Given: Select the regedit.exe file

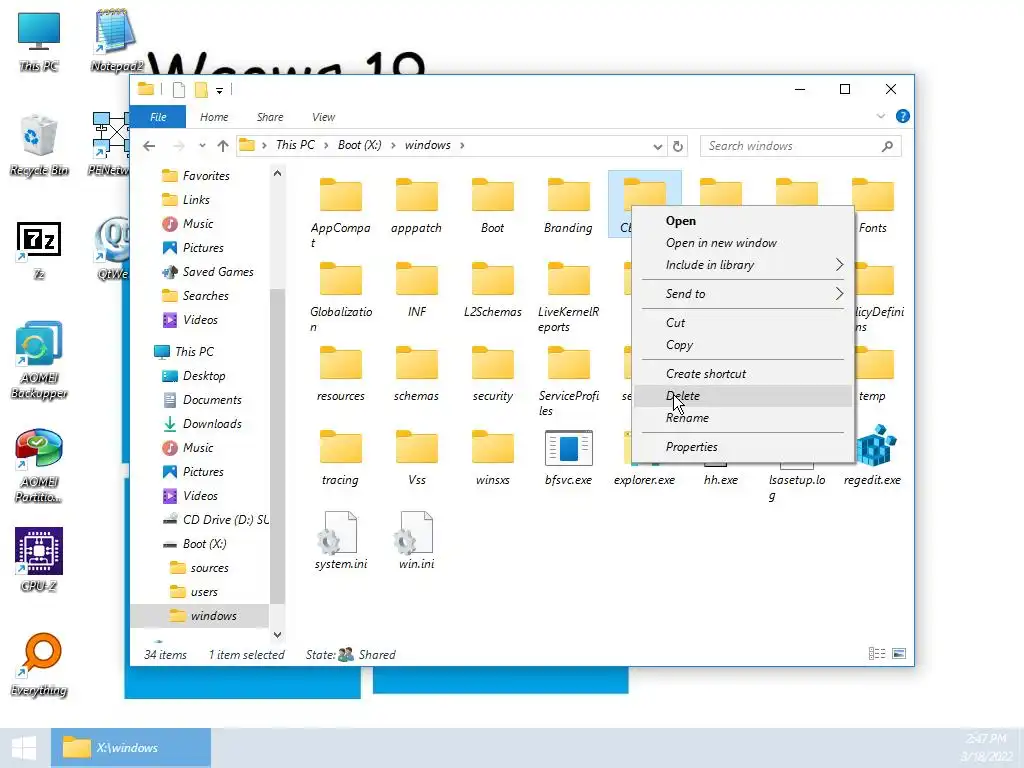Looking at the screenshot, I should click(872, 456).
